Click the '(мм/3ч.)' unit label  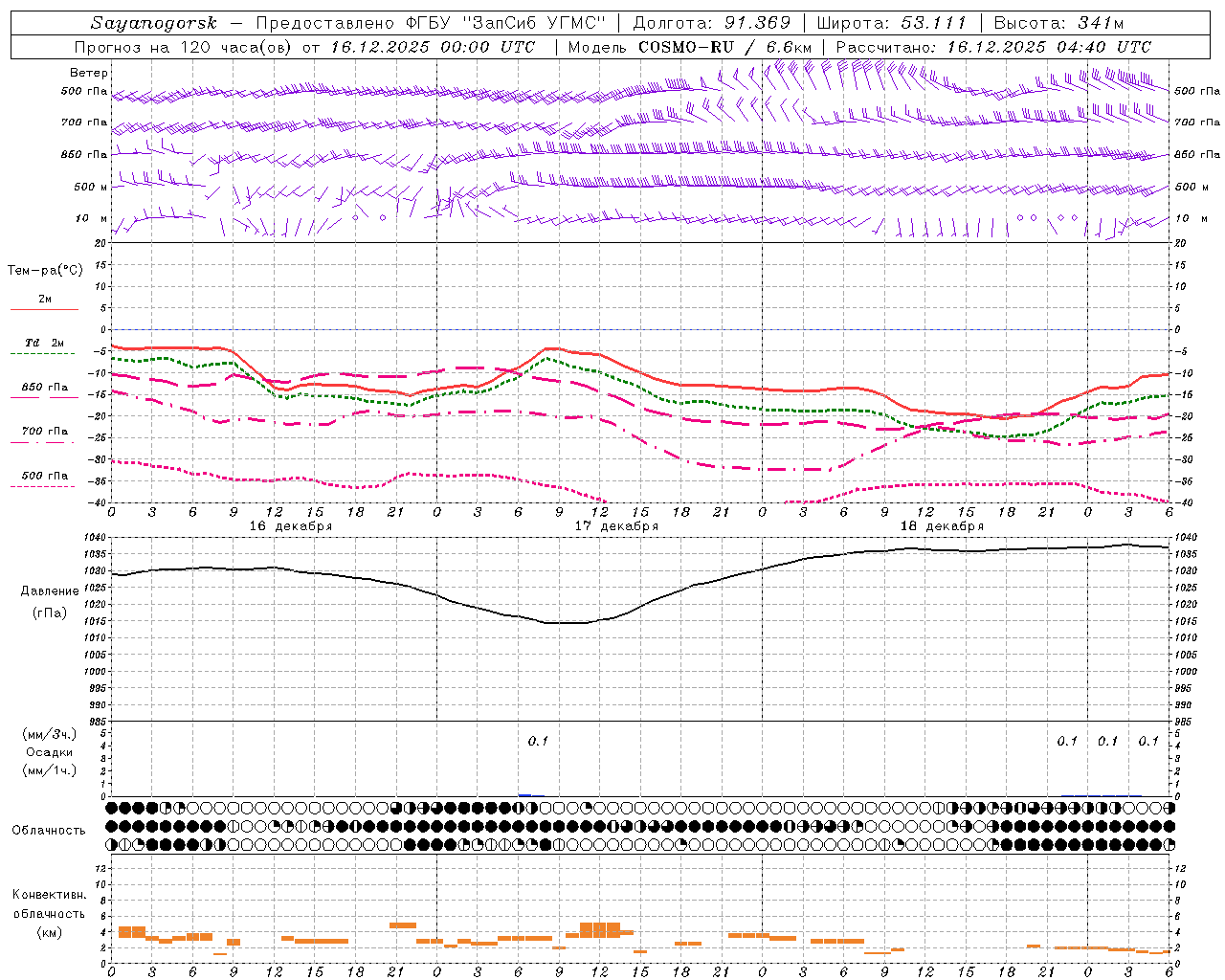tap(49, 734)
